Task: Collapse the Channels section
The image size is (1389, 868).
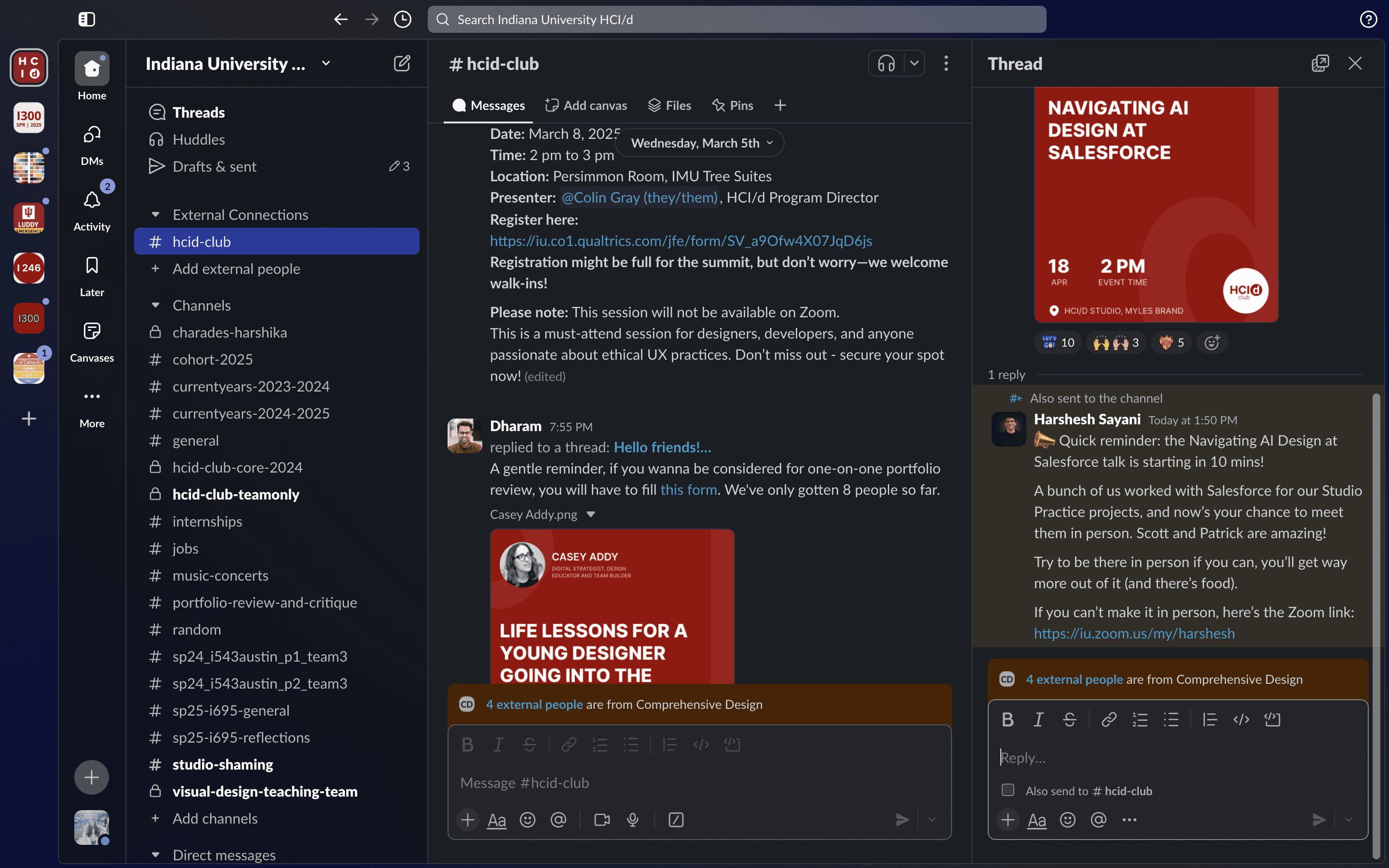Action: (x=156, y=305)
